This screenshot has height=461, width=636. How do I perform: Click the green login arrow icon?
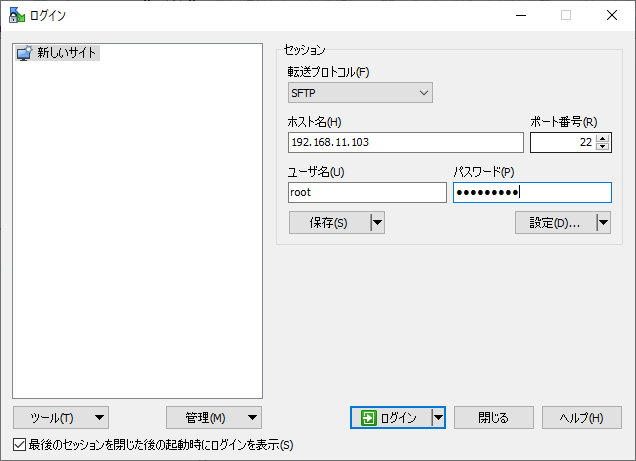pyautogui.click(x=369, y=418)
